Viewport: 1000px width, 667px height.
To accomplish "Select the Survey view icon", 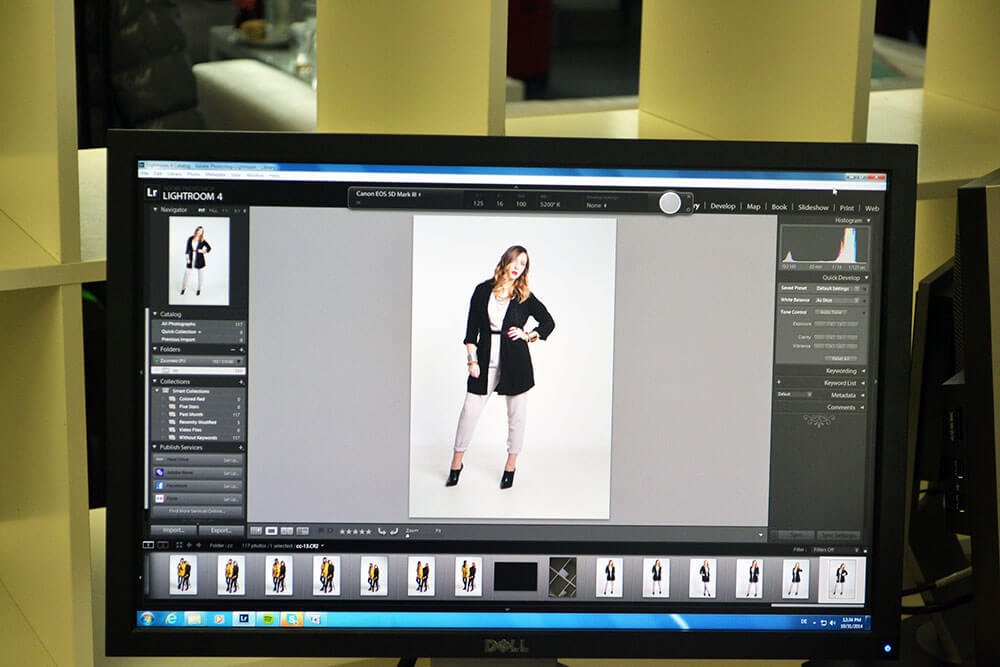I will point(302,531).
